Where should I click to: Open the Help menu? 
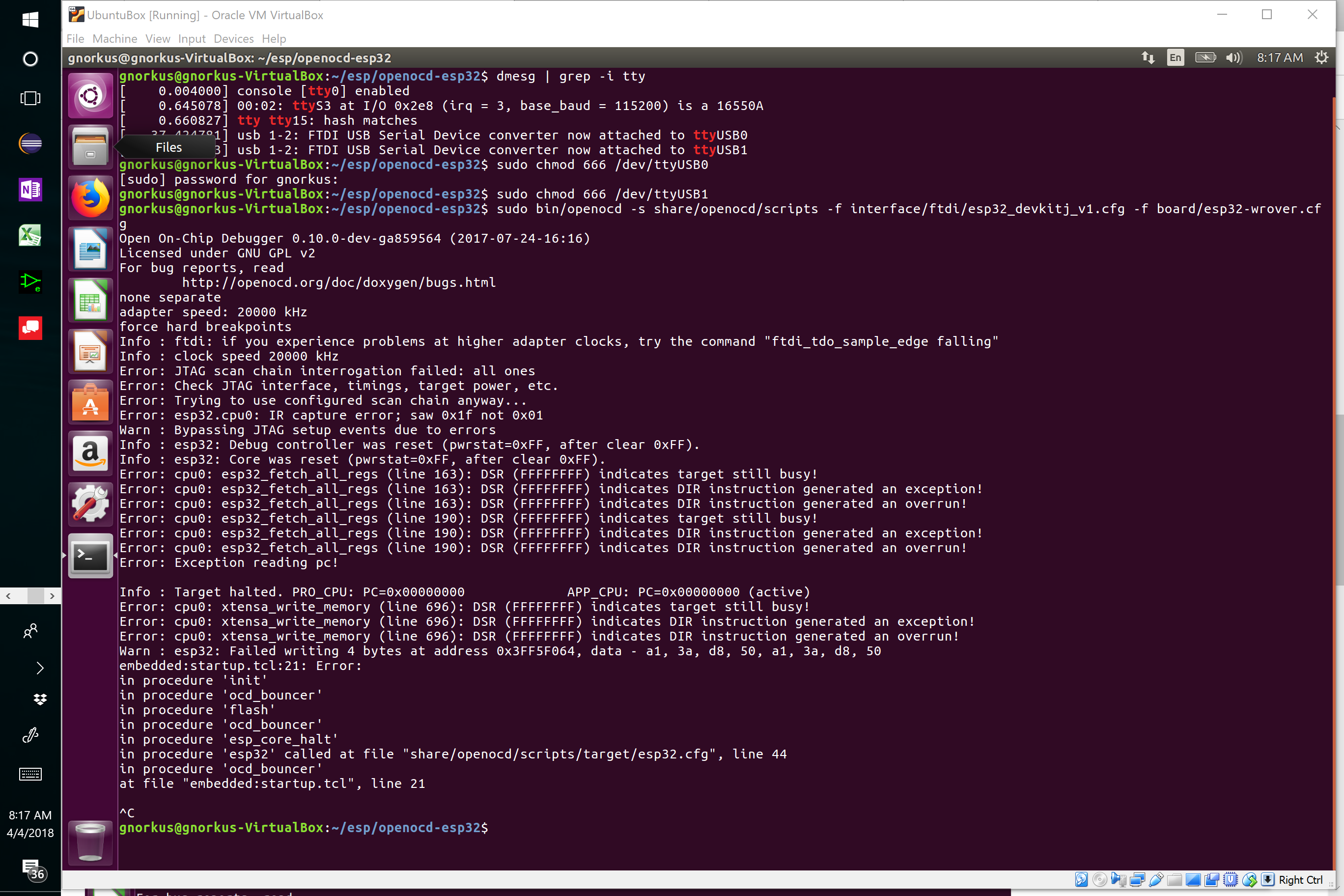(x=274, y=38)
